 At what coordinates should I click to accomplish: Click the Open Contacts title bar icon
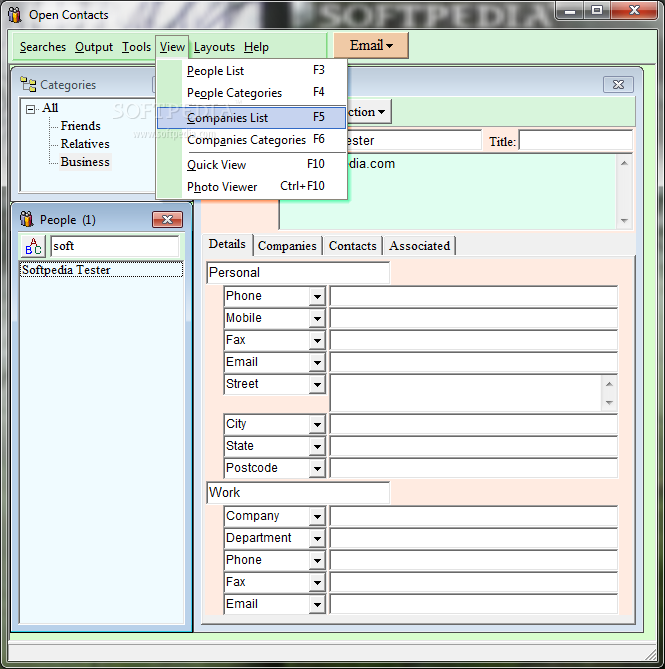[x=15, y=15]
